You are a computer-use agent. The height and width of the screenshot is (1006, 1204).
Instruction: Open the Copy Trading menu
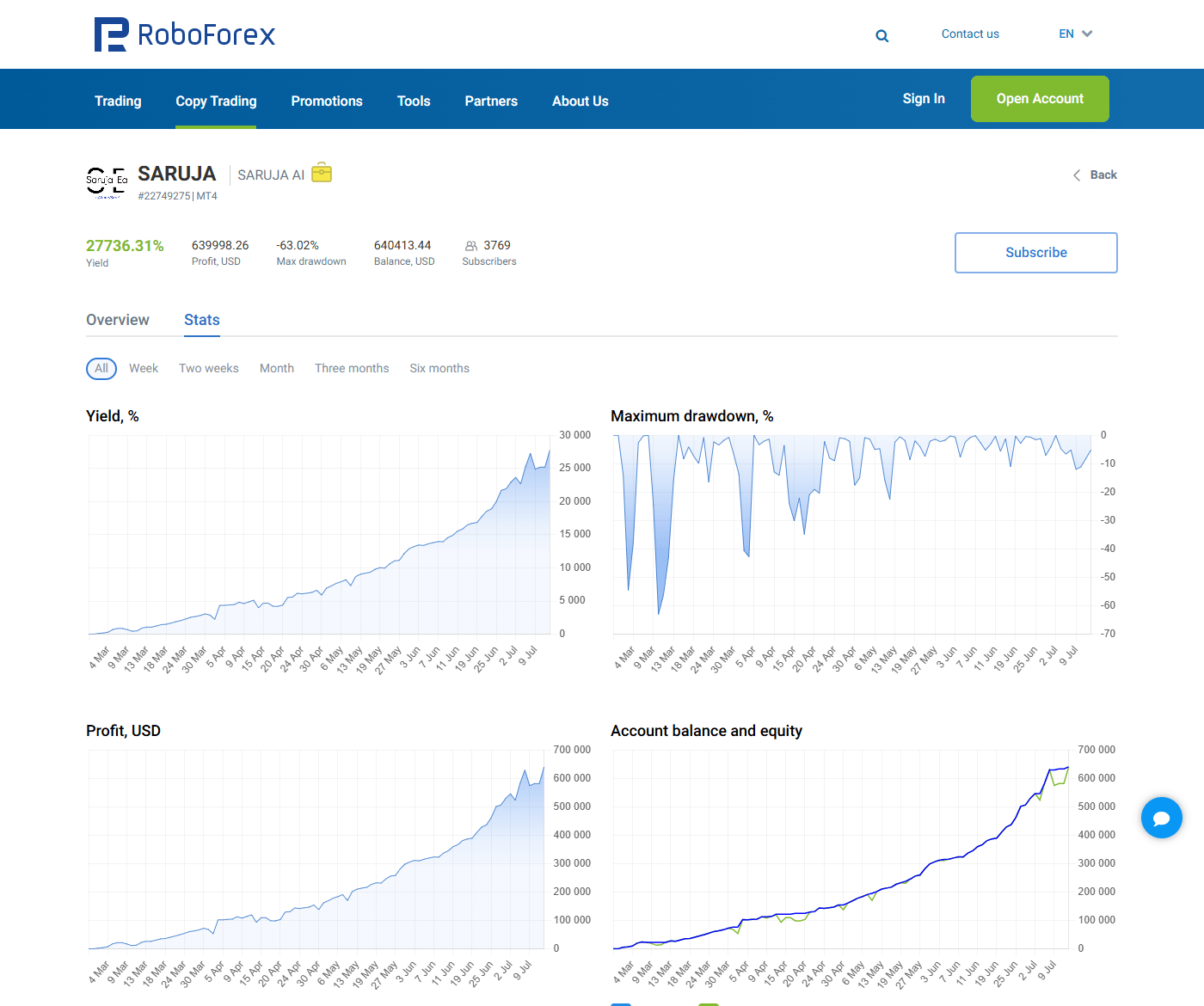[216, 101]
